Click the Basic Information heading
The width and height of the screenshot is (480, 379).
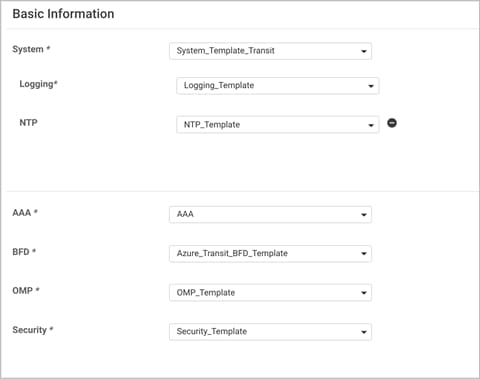click(63, 14)
